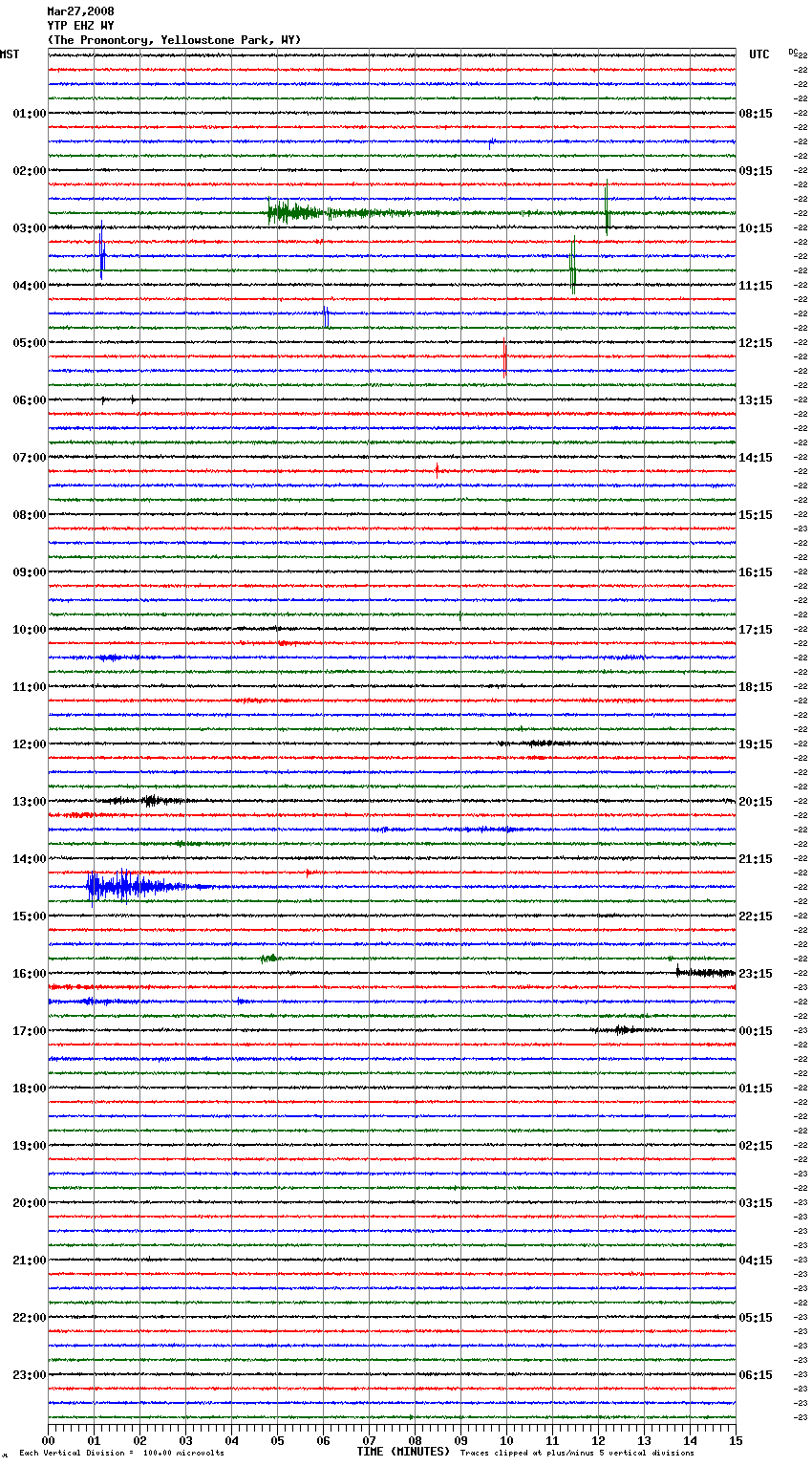Image resolution: width=812 pixels, height=1466 pixels.
Task: Click the "TIME (MINUTES)" axis title
Action: (x=403, y=1452)
